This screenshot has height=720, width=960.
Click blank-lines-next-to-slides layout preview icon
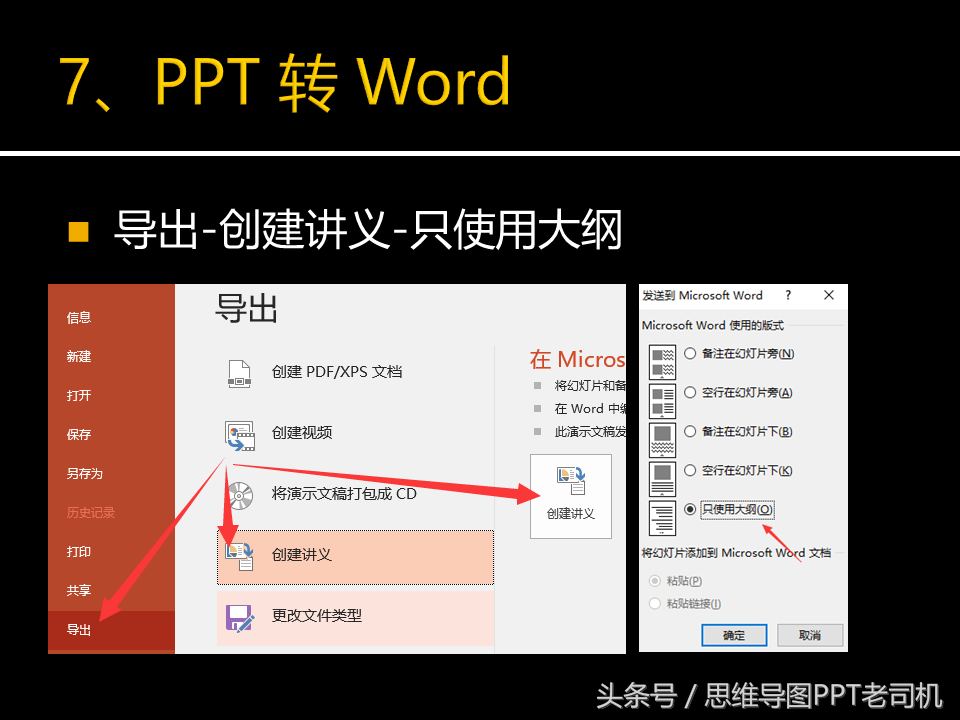pos(662,401)
